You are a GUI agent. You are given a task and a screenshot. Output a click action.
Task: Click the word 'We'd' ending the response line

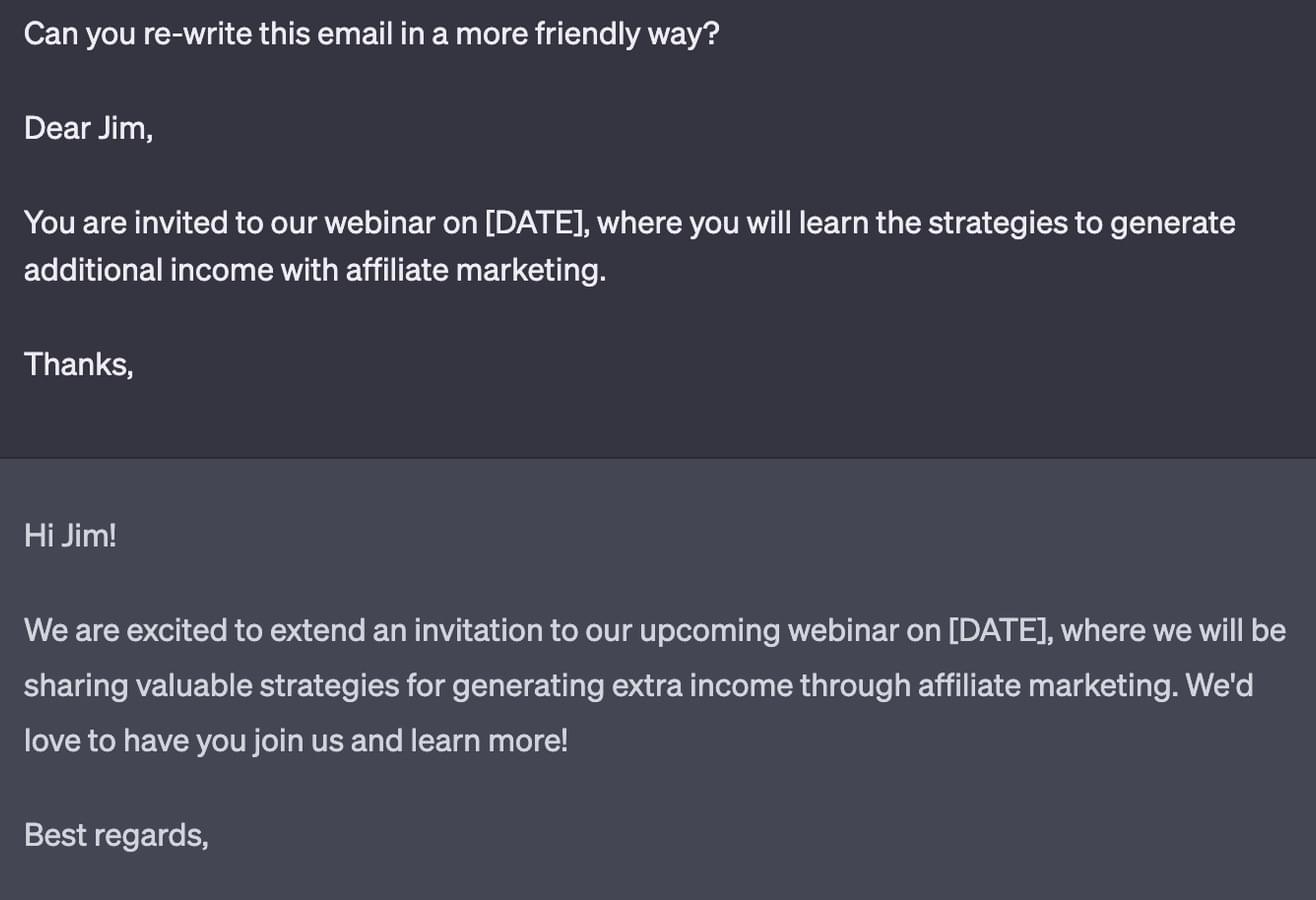1219,686
